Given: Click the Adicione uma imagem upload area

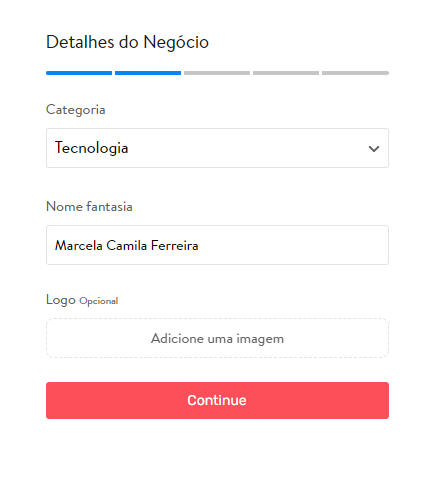Looking at the screenshot, I should coord(217,338).
